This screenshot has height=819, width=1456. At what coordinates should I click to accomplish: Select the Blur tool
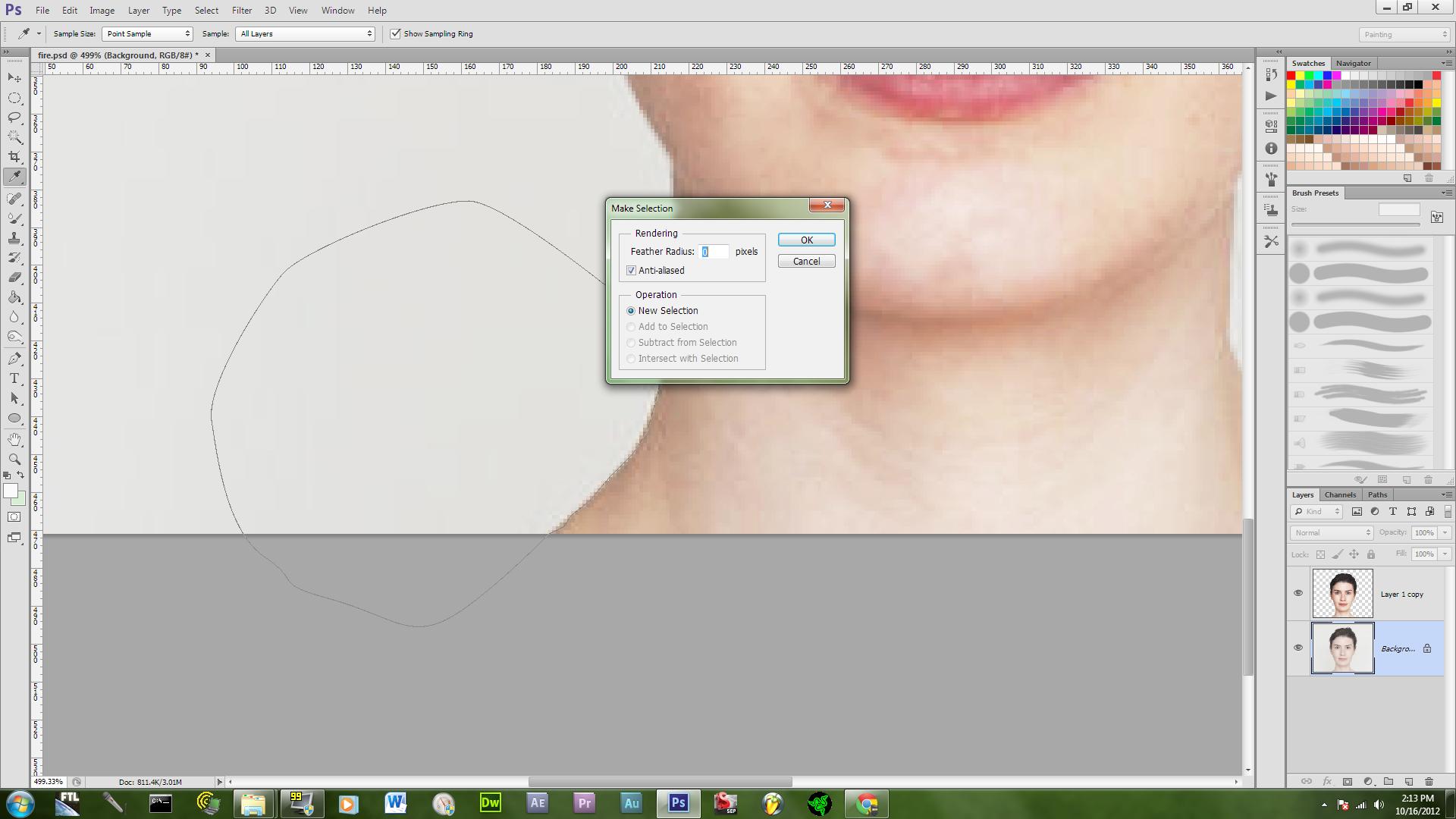(x=14, y=317)
